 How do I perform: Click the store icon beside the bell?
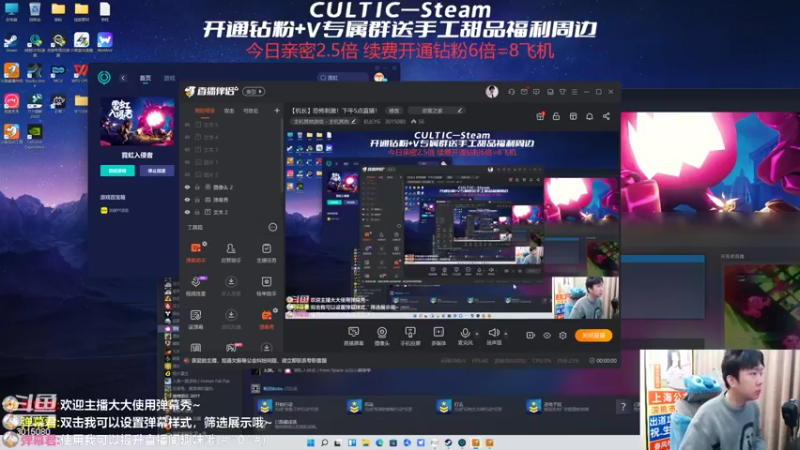(x=573, y=116)
